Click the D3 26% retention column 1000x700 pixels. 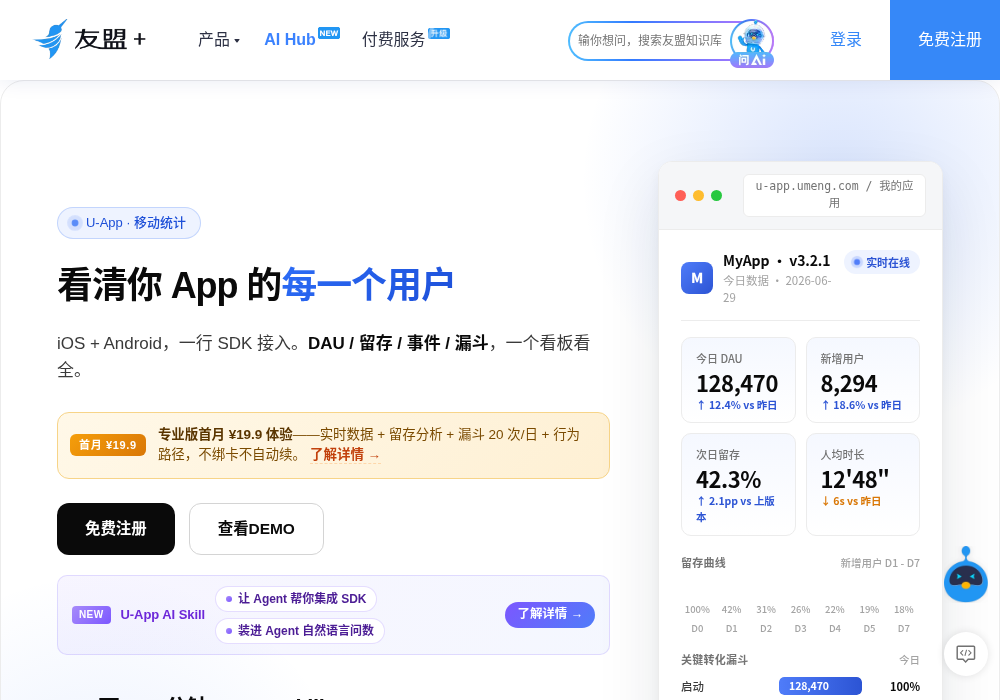point(800,618)
